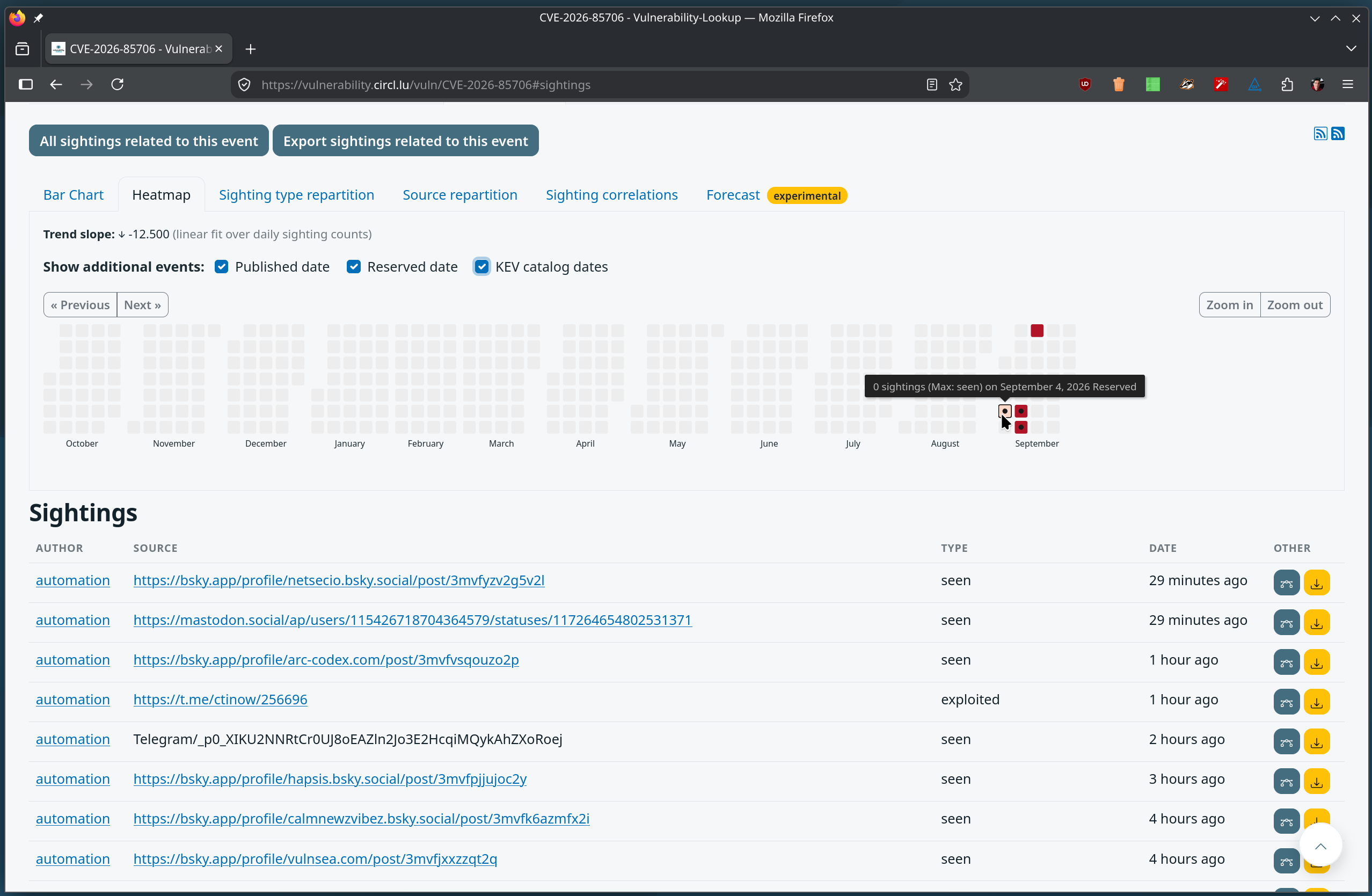Screen dimensions: 1372x896
Task: Open the mastodon.social statuses link
Action: (412, 620)
